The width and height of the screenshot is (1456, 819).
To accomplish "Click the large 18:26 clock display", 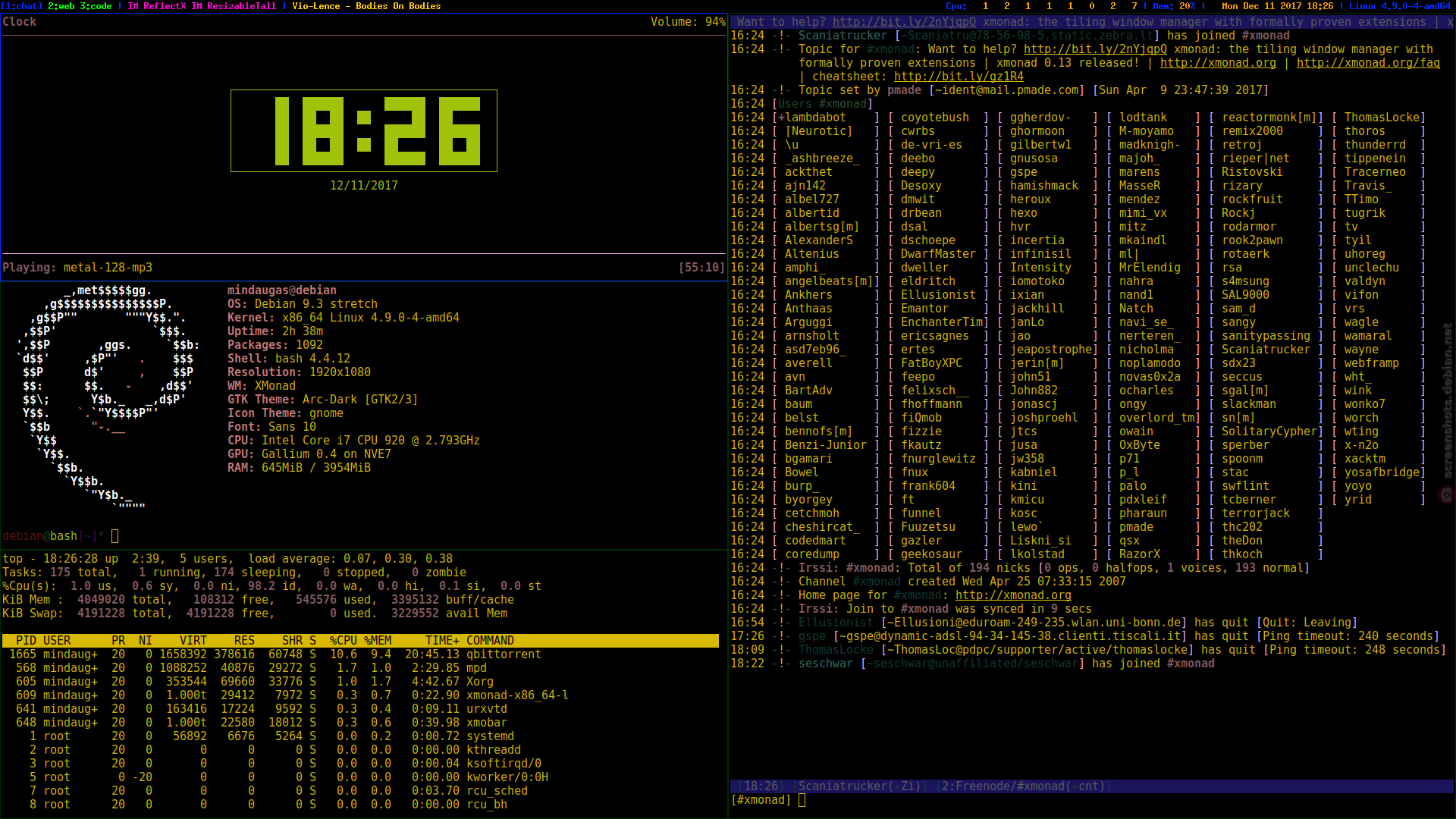I will (364, 131).
